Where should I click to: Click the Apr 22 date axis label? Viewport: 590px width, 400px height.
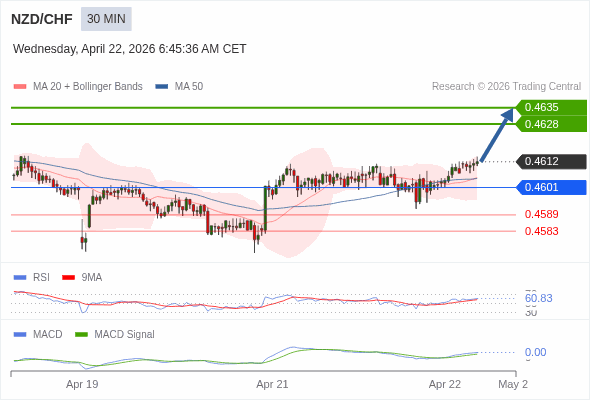click(445, 385)
